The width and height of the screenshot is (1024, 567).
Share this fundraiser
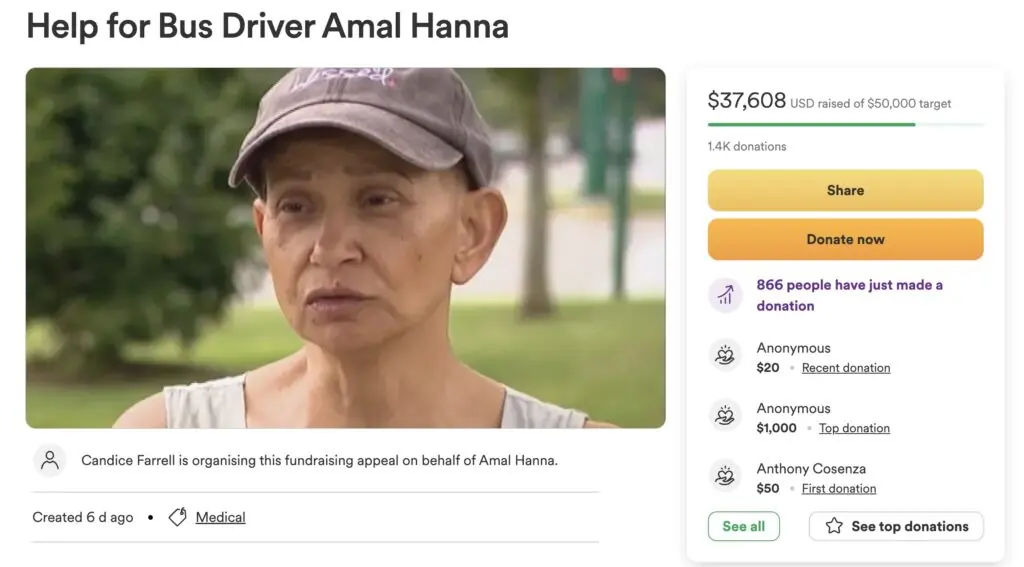tap(846, 190)
